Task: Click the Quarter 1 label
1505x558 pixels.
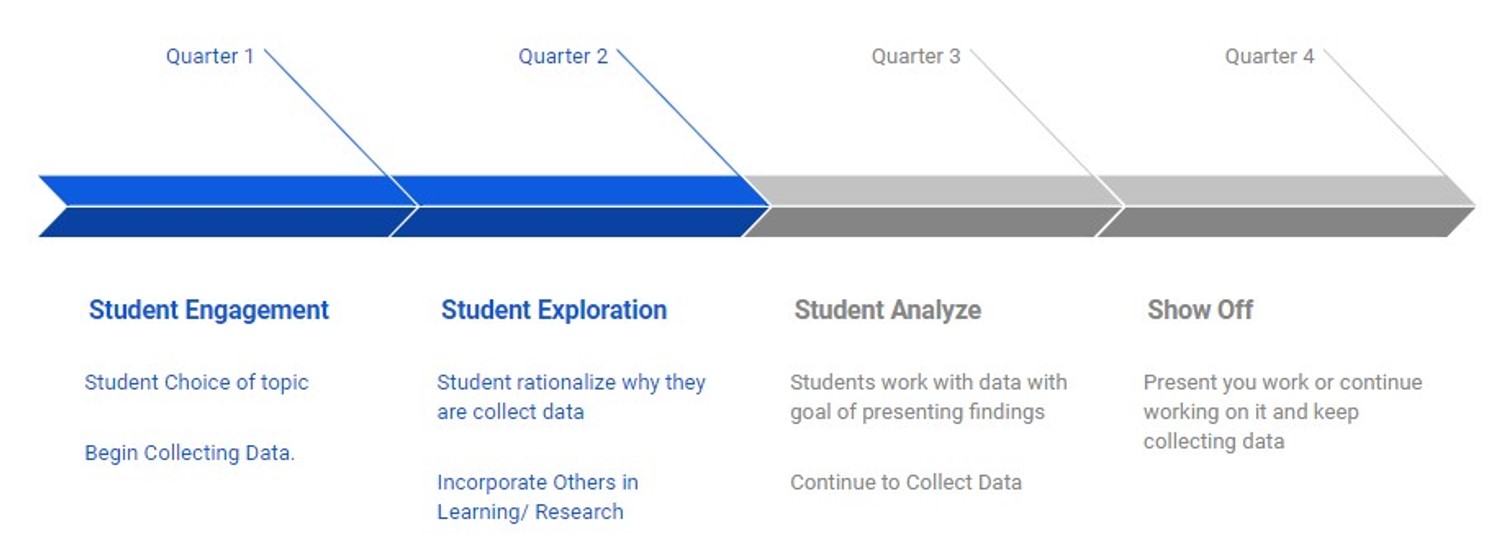Action: pos(210,56)
